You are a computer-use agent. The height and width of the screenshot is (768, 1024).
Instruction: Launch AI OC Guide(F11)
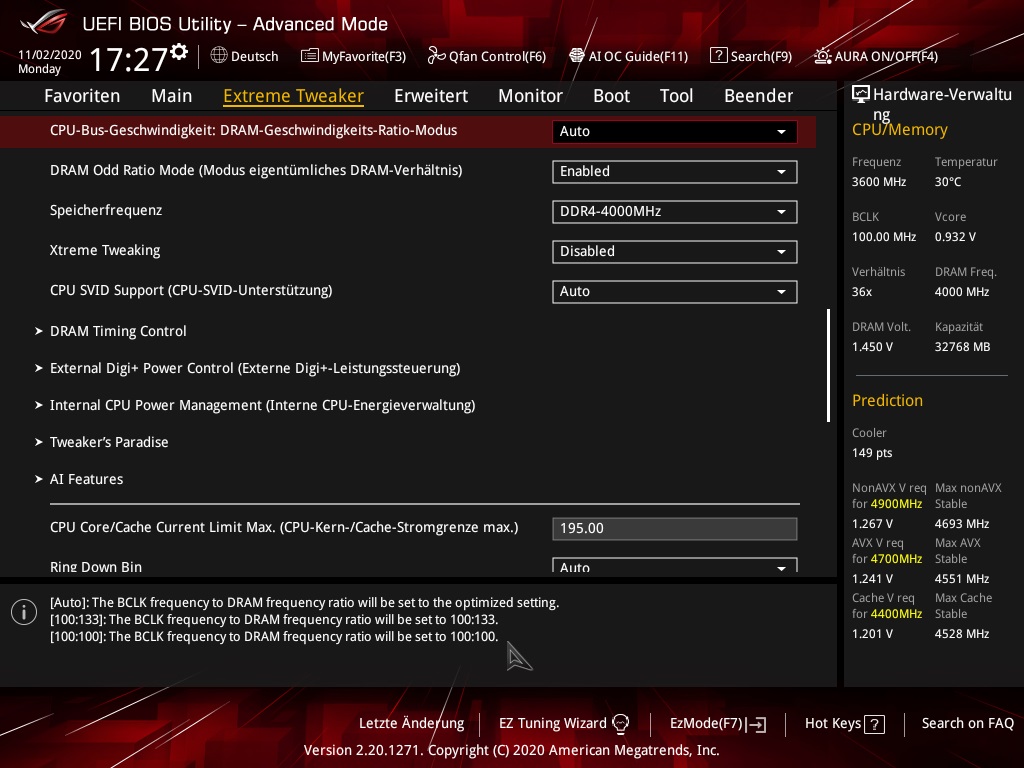point(638,56)
